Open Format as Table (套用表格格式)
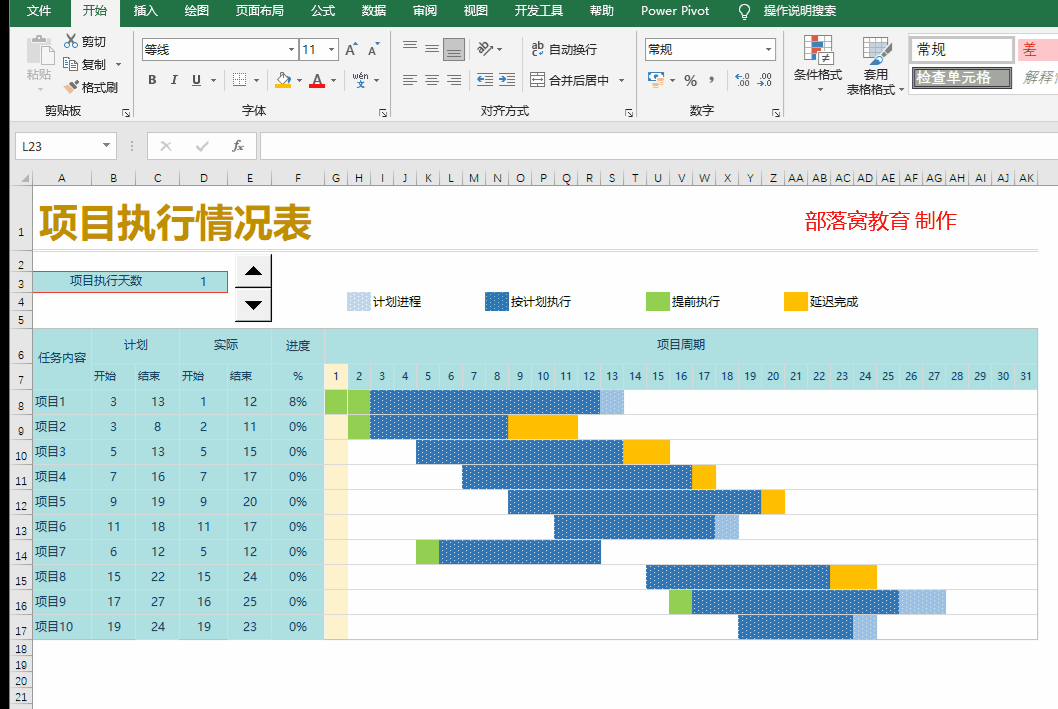Screen dimensions: 1058x709 875,65
